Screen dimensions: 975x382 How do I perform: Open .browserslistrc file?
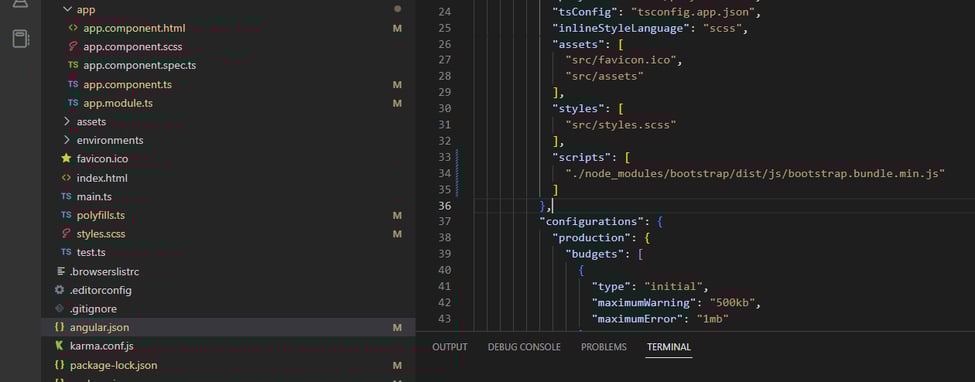[104, 271]
